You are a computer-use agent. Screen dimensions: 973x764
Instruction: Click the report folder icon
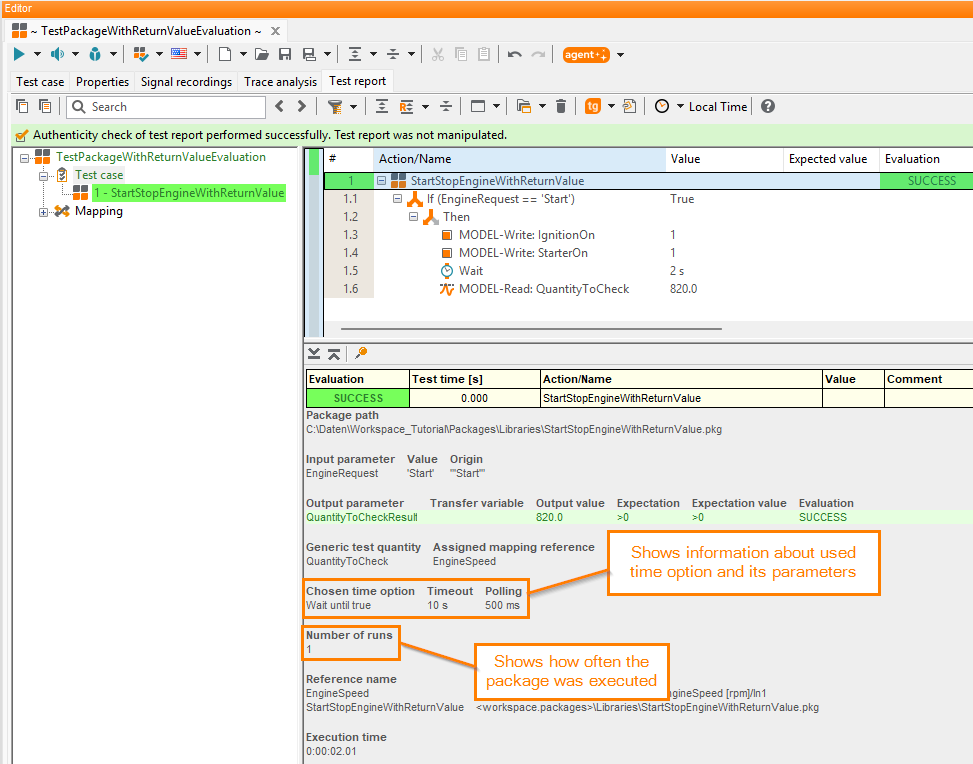click(524, 107)
